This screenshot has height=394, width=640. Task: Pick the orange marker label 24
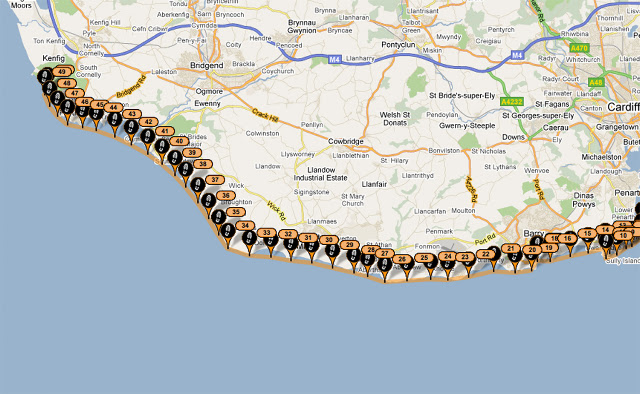(x=448, y=256)
